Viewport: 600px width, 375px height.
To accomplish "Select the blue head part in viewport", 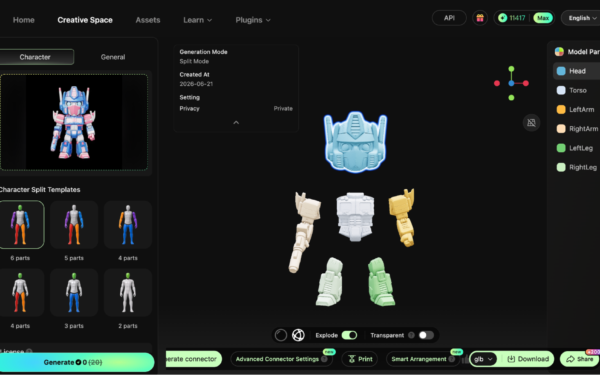I will 355,142.
